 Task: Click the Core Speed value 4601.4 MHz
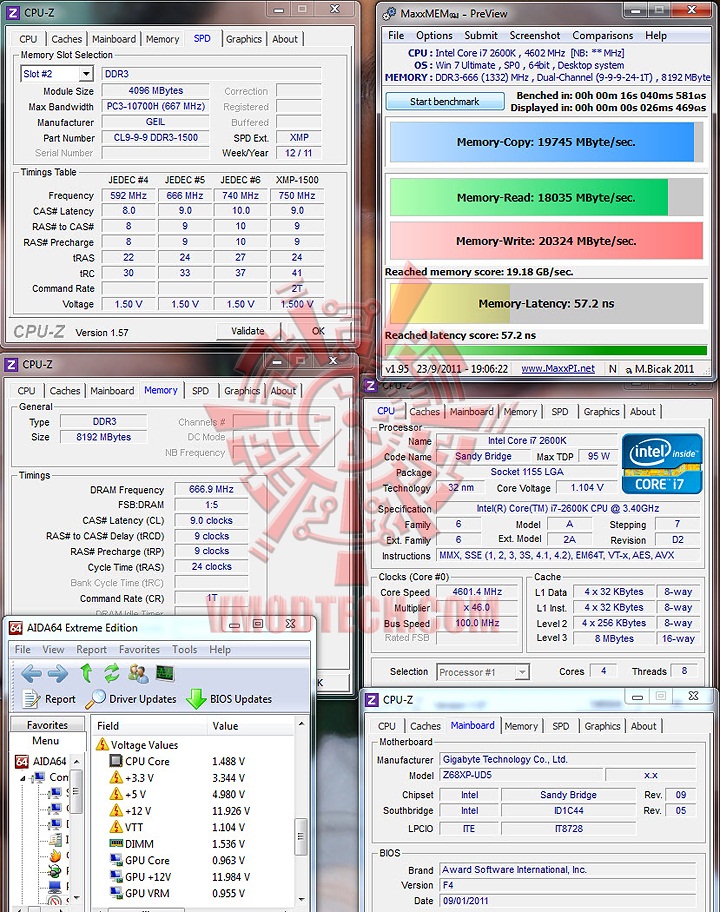click(477, 592)
